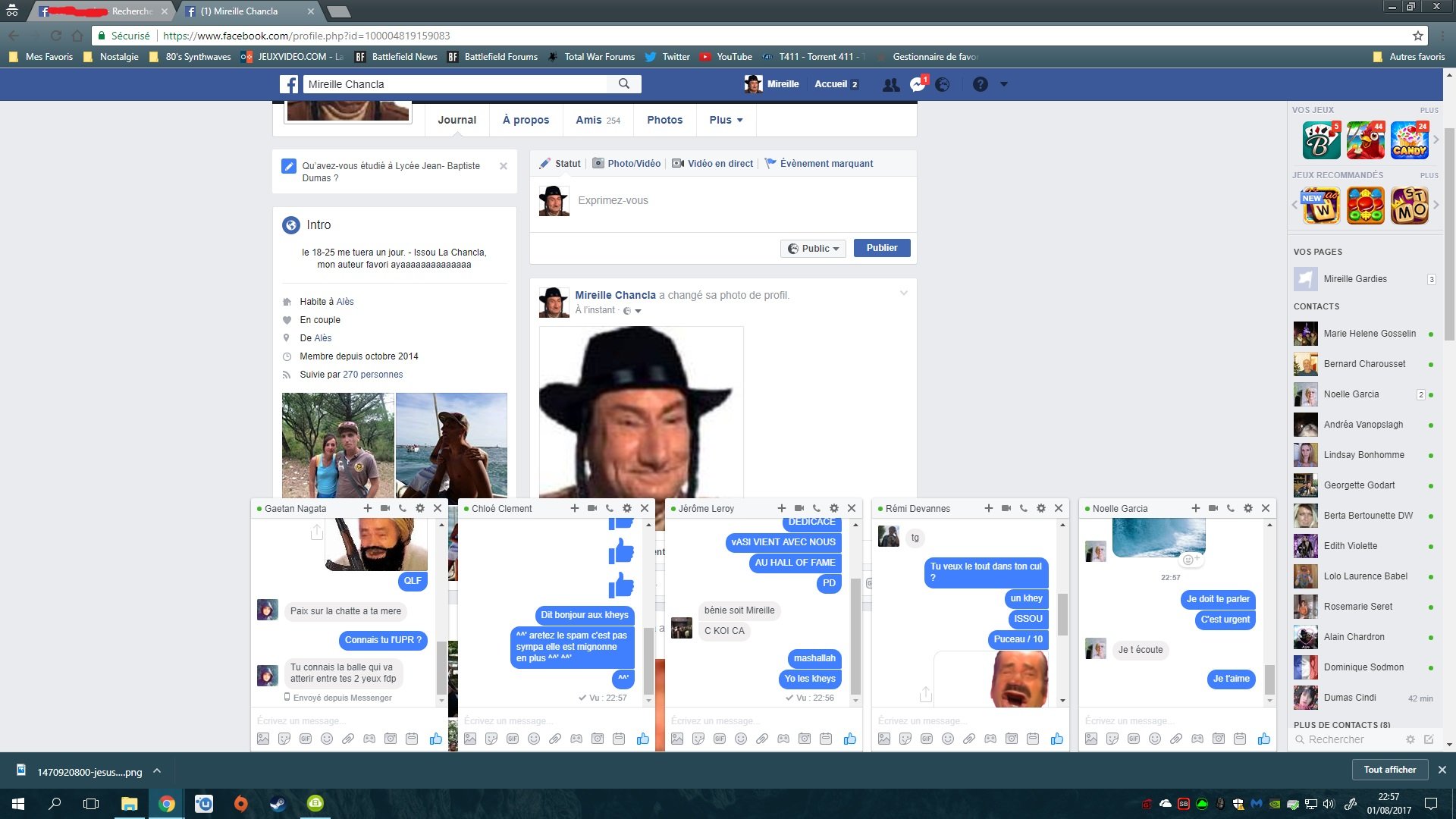Dismiss the Lycée Jean-Baptiste Dumas question
This screenshot has width=1456, height=819.
tap(504, 166)
